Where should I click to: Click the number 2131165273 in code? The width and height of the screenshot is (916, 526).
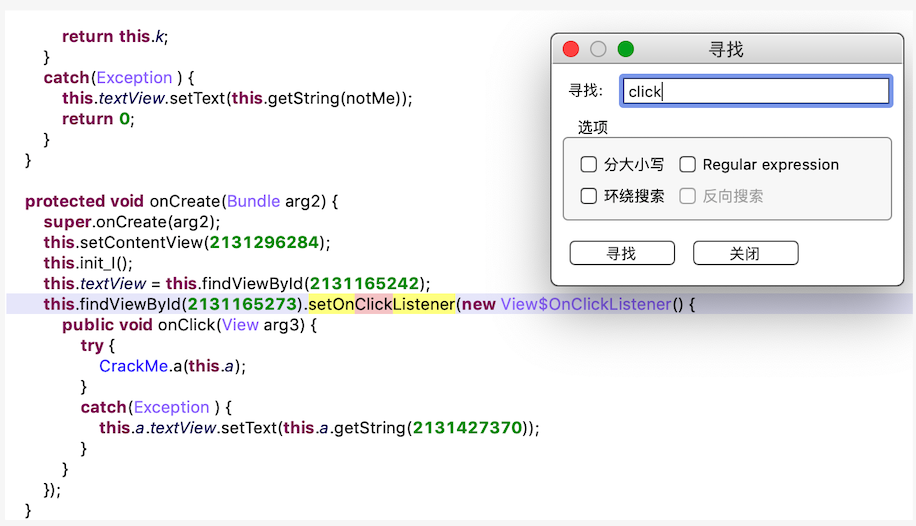pos(242,304)
